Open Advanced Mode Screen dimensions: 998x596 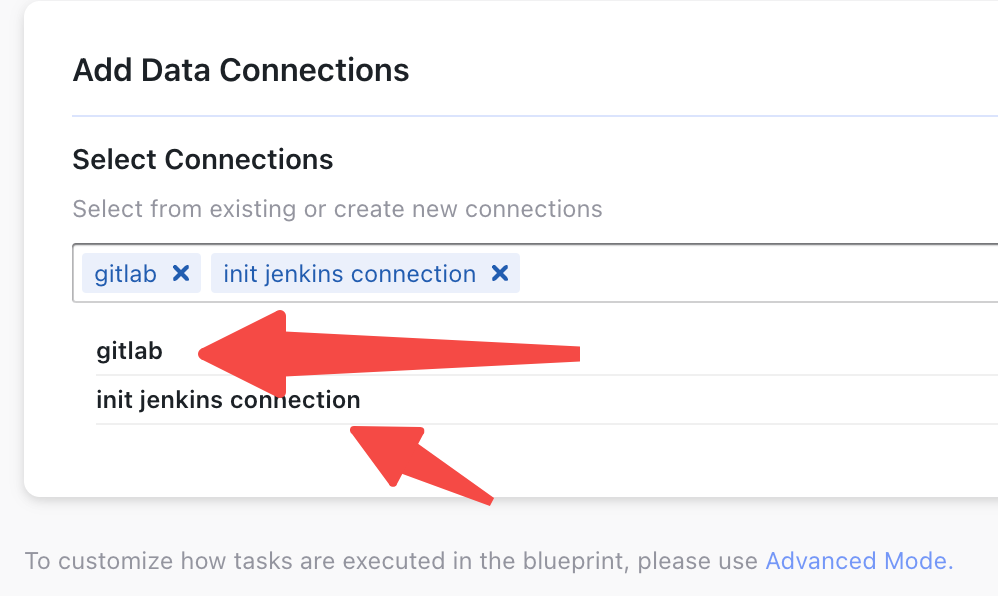(x=856, y=561)
